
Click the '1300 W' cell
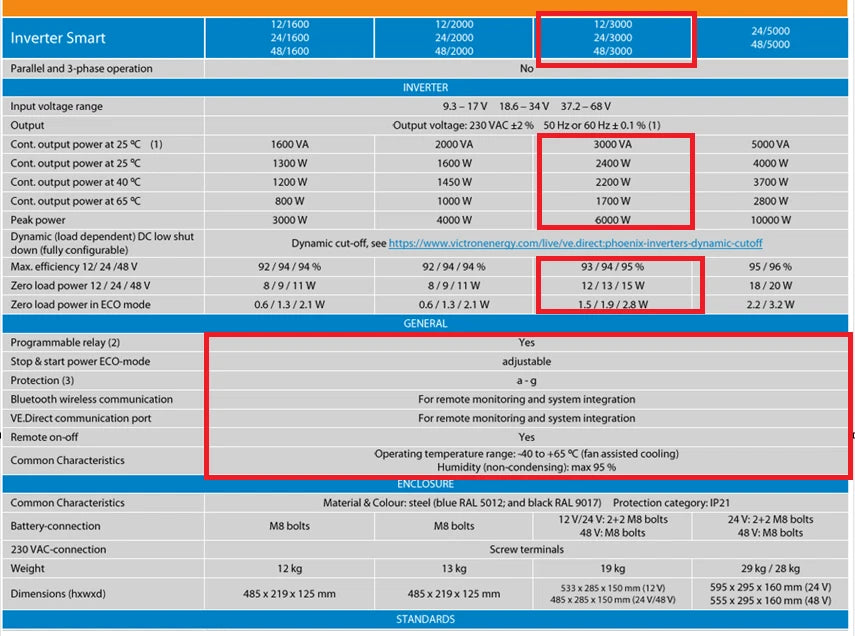(x=290, y=163)
